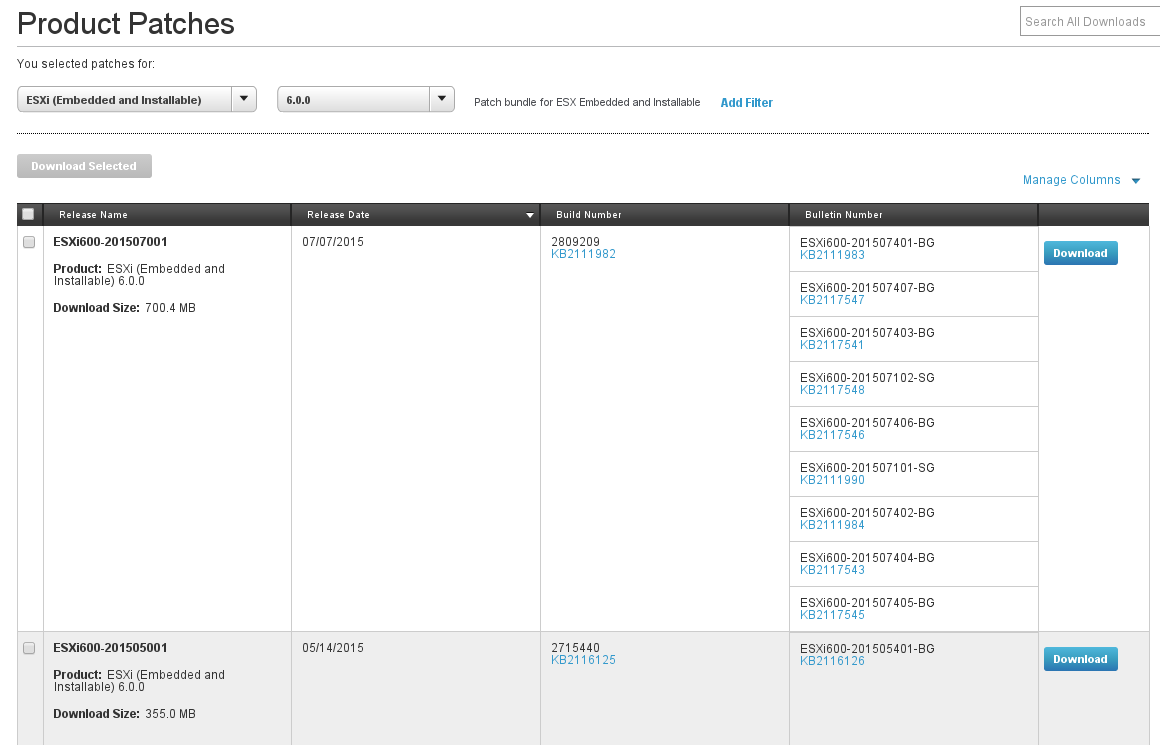
Task: Click the ESXi600-201505001 release name
Action: click(x=110, y=648)
